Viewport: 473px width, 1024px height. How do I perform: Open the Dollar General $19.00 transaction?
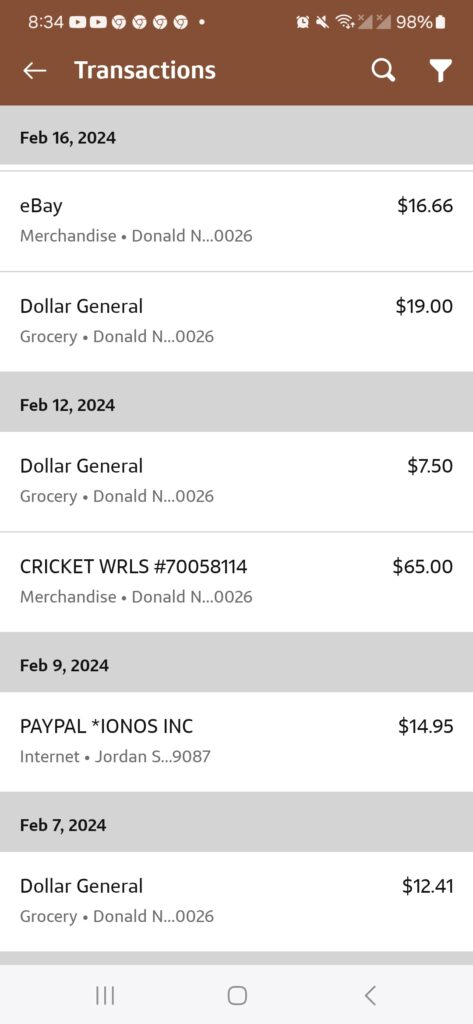coord(236,322)
